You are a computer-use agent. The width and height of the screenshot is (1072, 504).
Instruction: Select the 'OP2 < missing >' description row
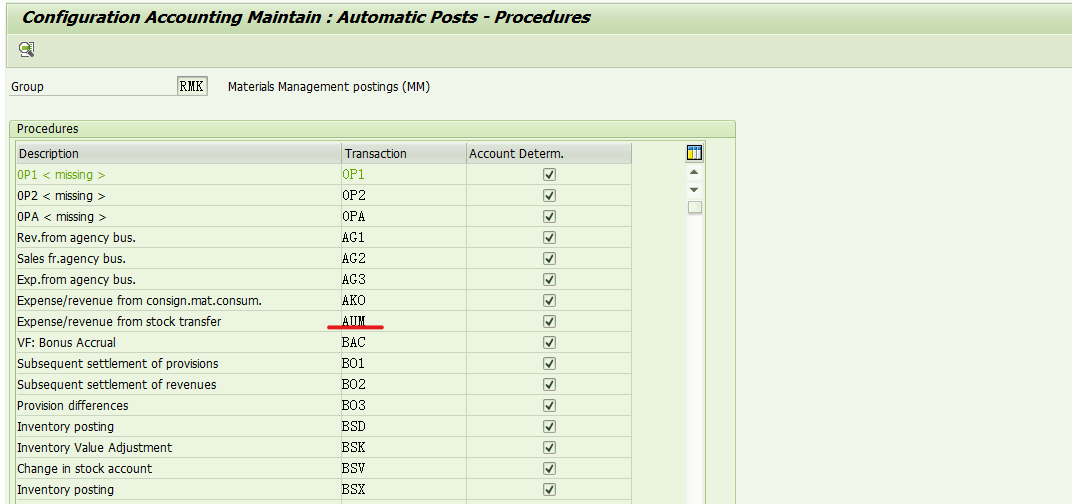tap(178, 196)
